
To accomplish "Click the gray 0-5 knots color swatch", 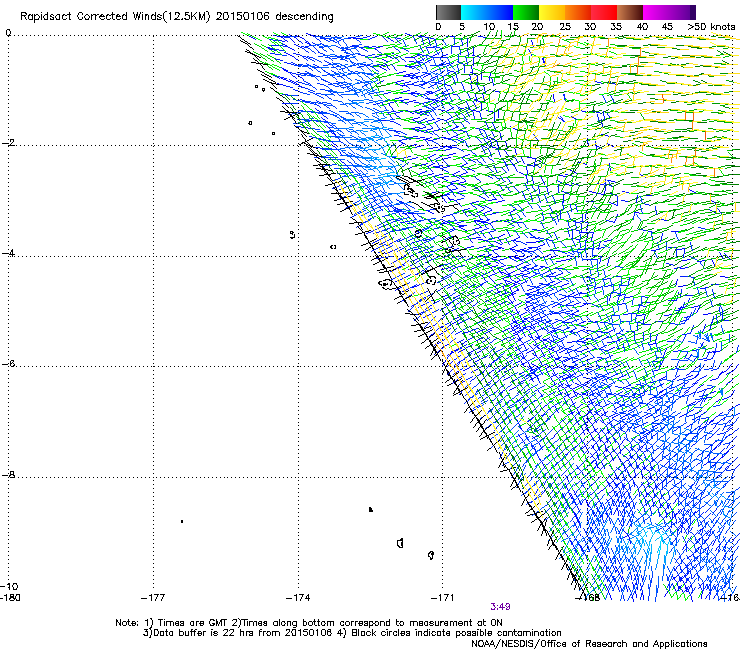I will click(448, 12).
